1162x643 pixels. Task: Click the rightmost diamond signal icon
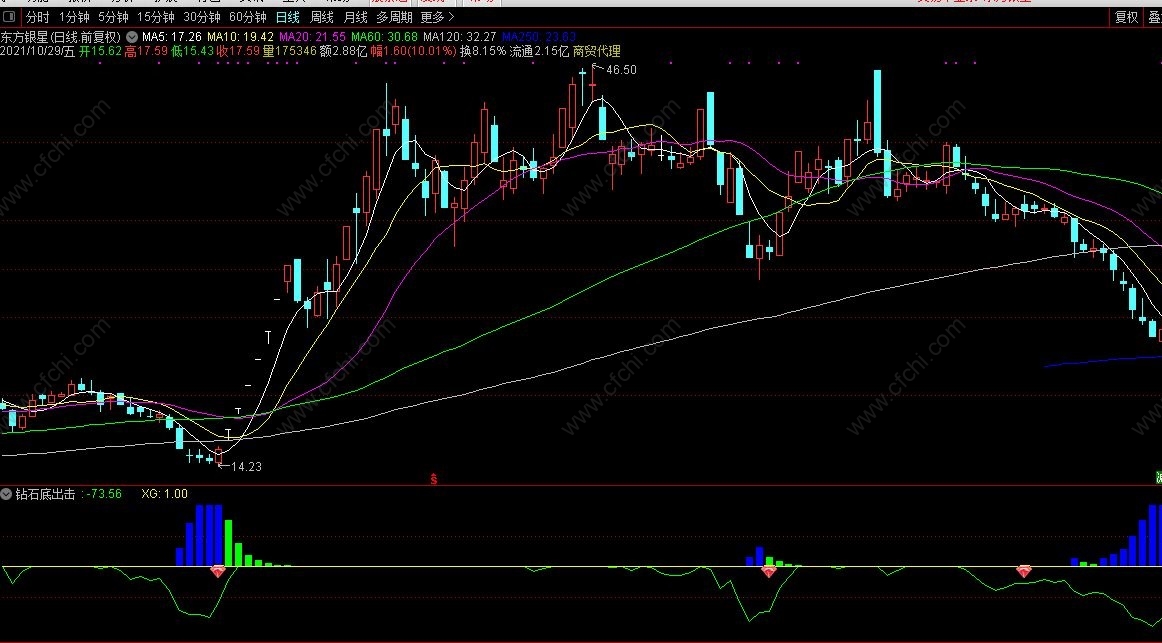(x=1023, y=570)
